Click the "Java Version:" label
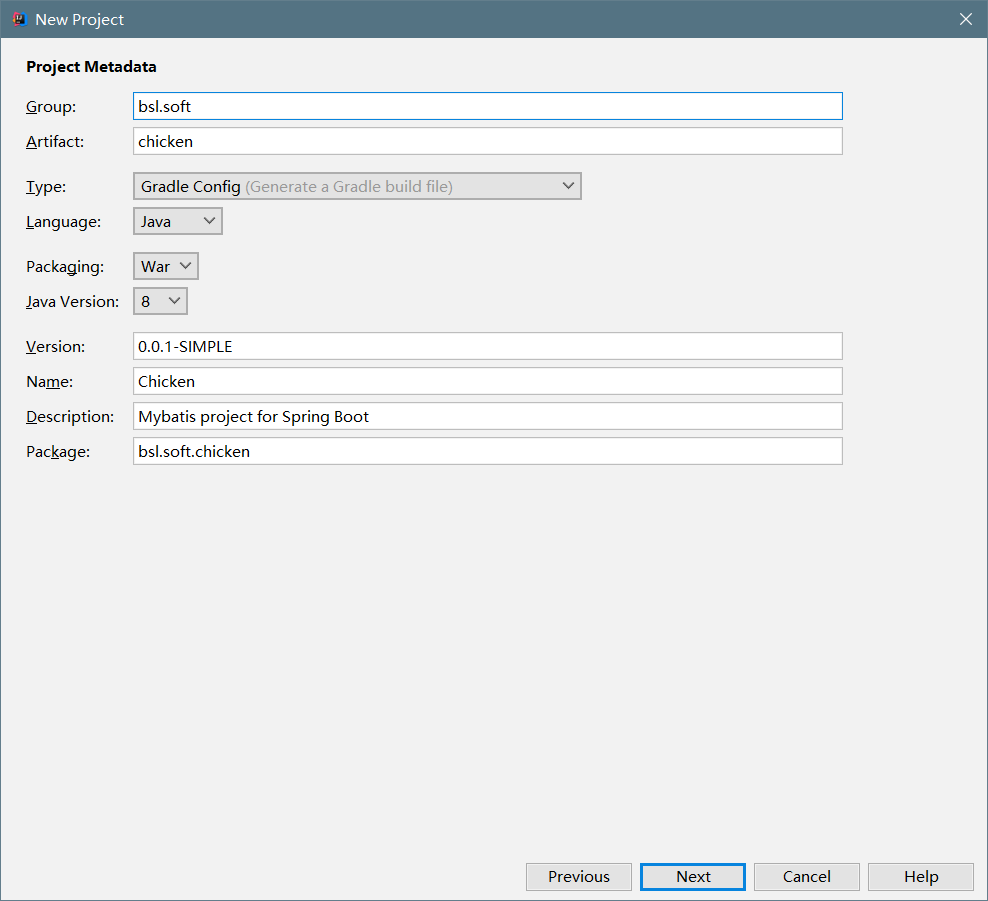The image size is (988, 901). click(x=72, y=301)
